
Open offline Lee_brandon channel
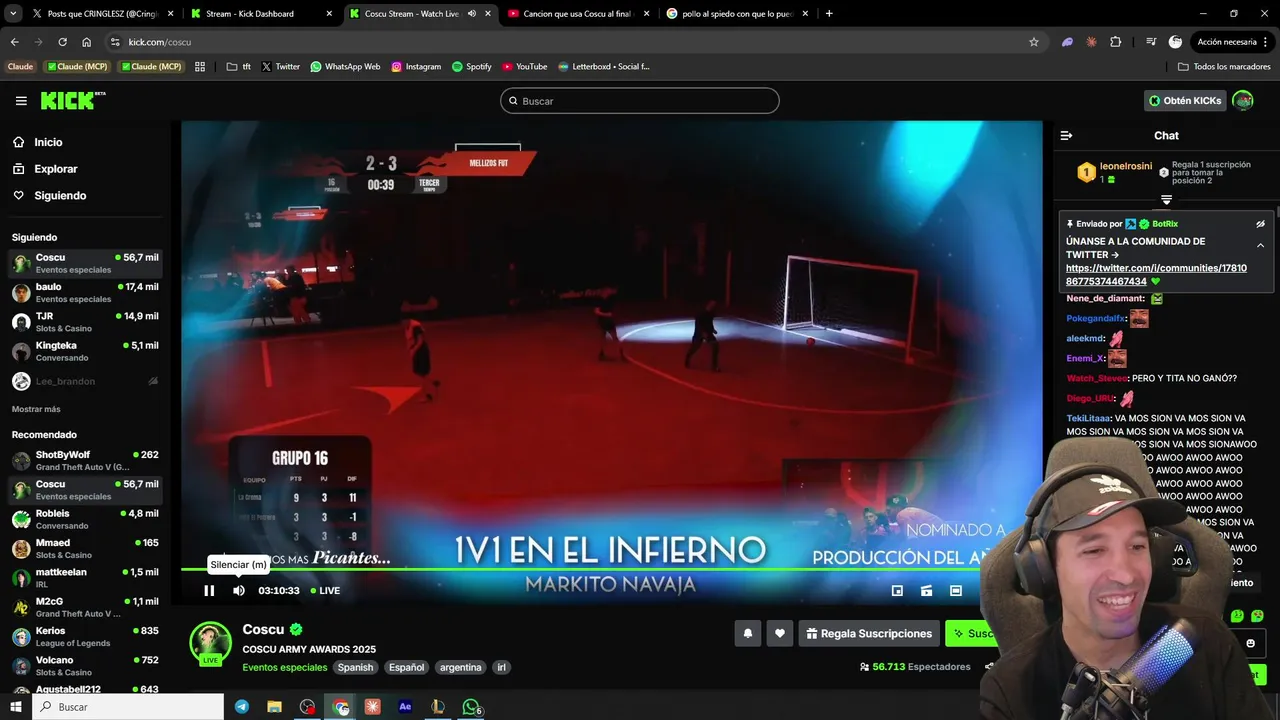pos(85,381)
